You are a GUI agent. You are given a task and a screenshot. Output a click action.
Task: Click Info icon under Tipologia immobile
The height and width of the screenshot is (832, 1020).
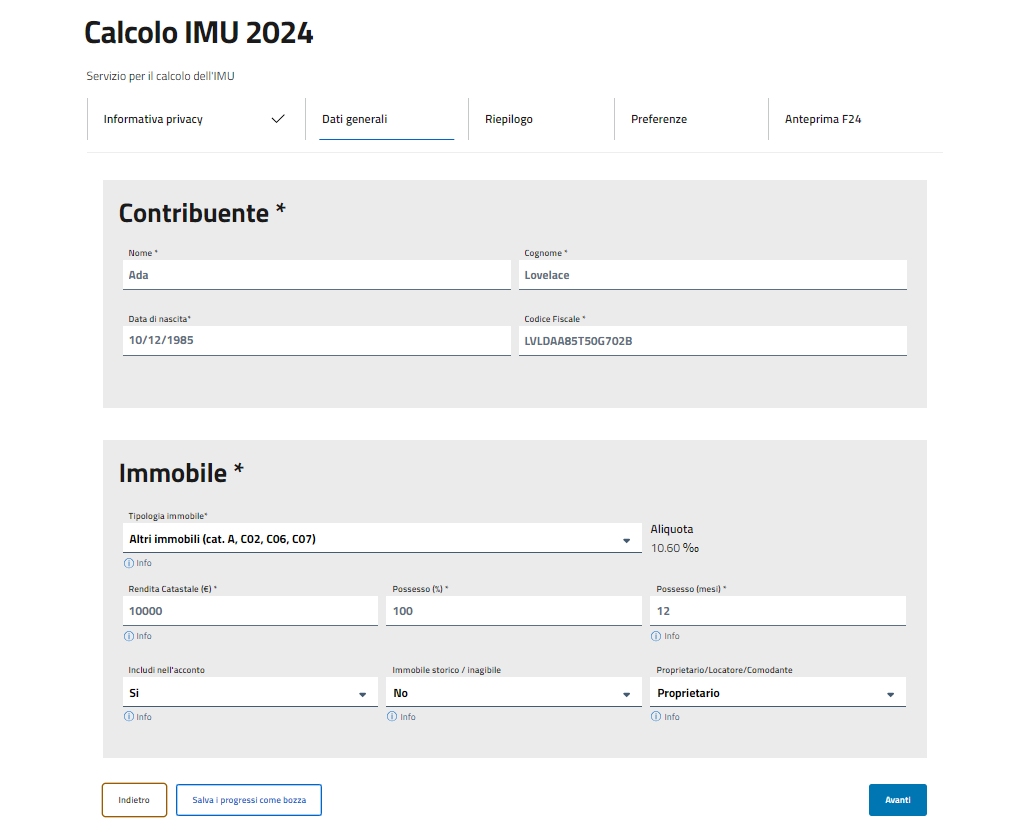tap(128, 563)
